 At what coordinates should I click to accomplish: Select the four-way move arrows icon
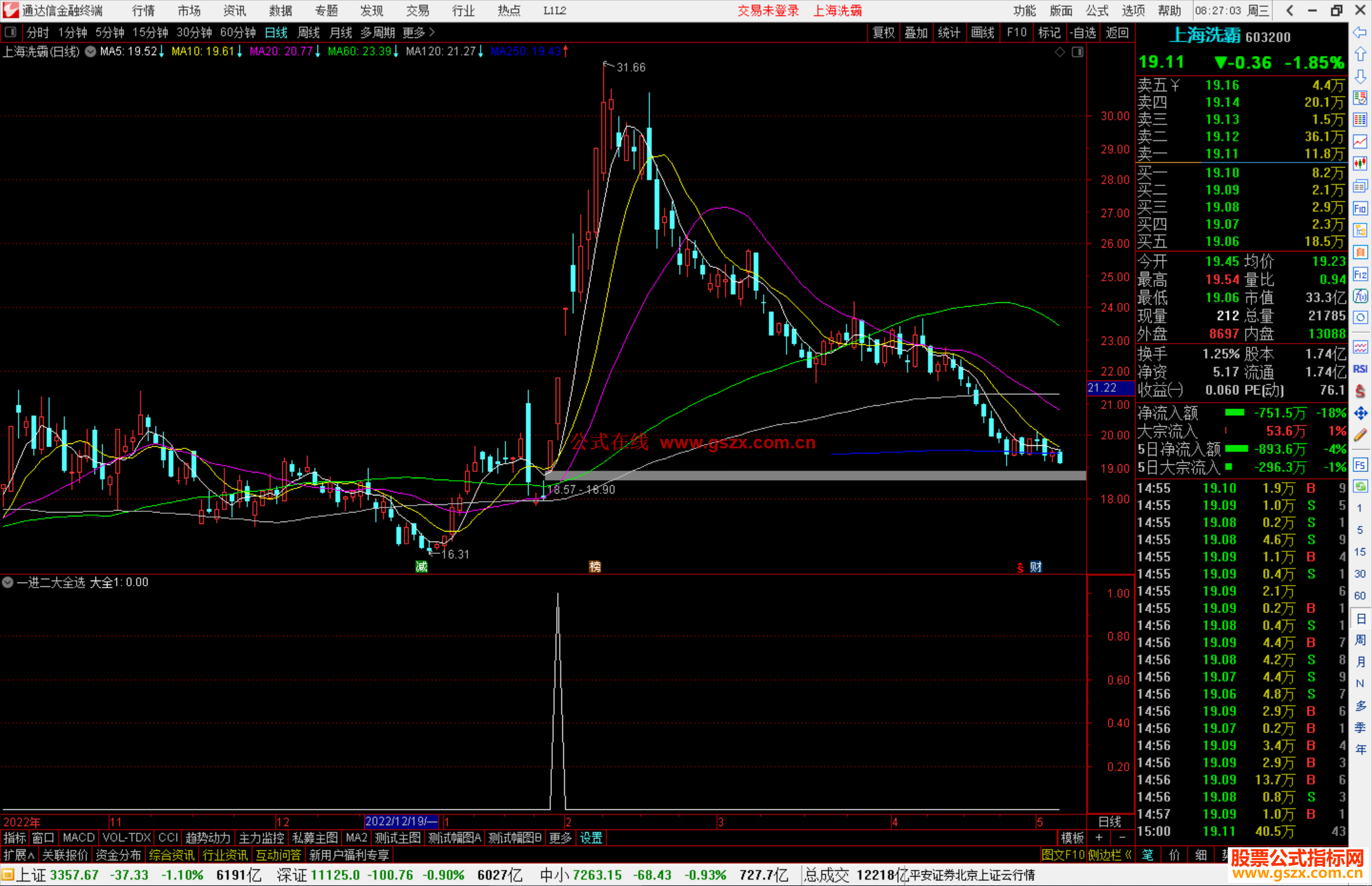pyautogui.click(x=1360, y=413)
